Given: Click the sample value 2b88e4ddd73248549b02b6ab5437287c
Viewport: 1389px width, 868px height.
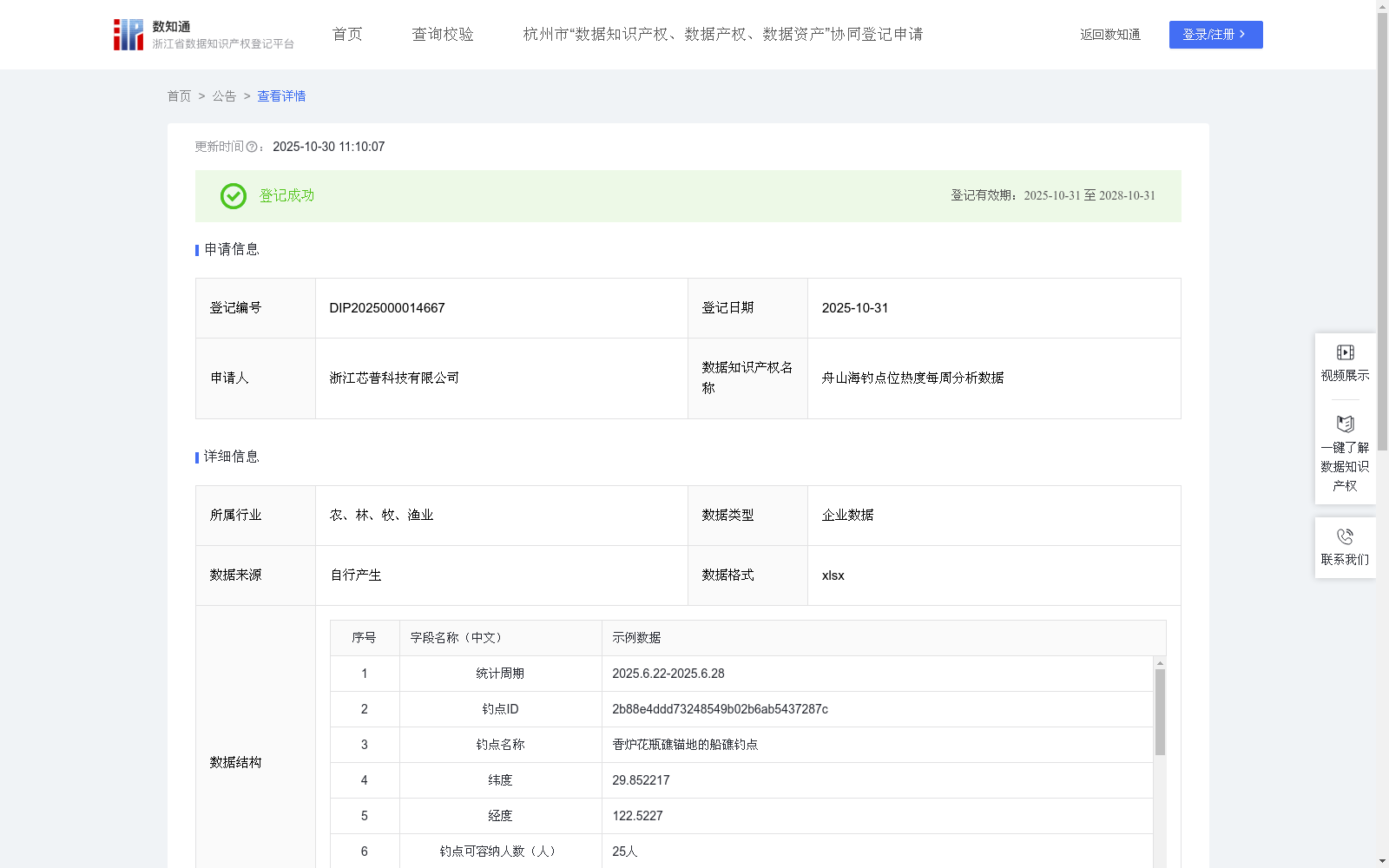Looking at the screenshot, I should pos(720,709).
